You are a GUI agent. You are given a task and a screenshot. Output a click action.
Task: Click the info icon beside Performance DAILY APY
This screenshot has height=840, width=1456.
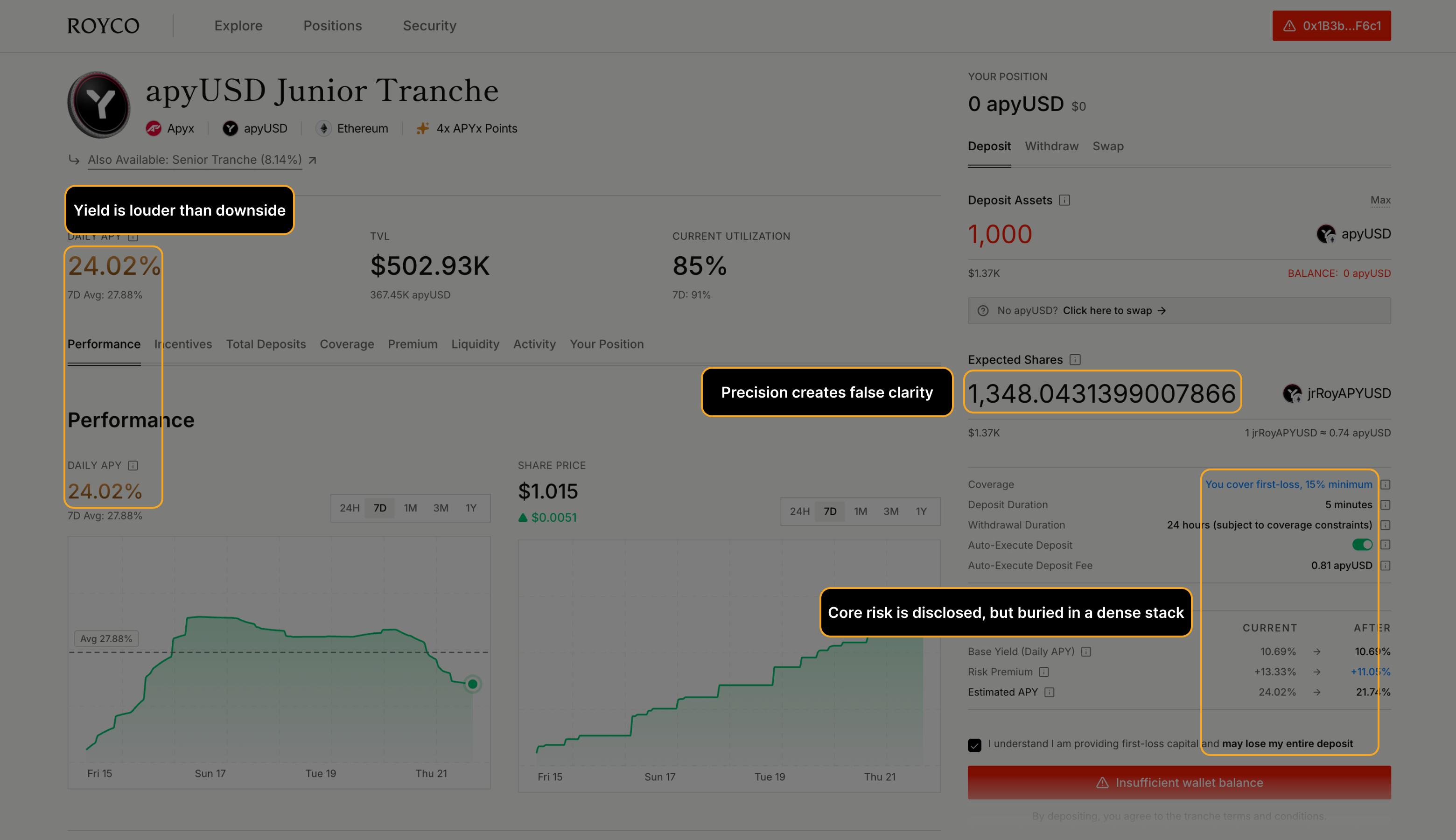click(x=133, y=466)
